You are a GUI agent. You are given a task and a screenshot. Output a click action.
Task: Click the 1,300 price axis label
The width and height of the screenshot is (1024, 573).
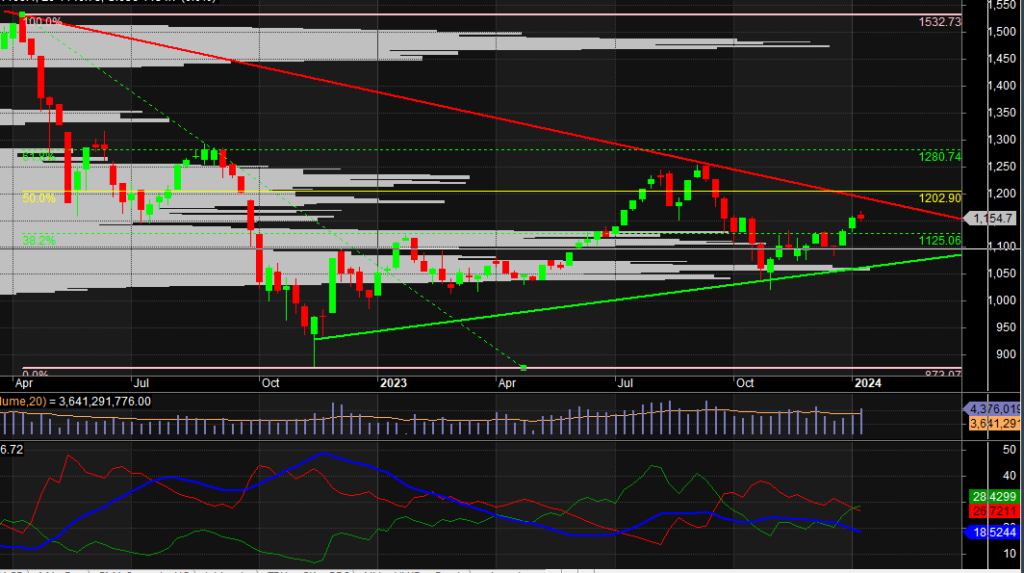coord(1001,139)
